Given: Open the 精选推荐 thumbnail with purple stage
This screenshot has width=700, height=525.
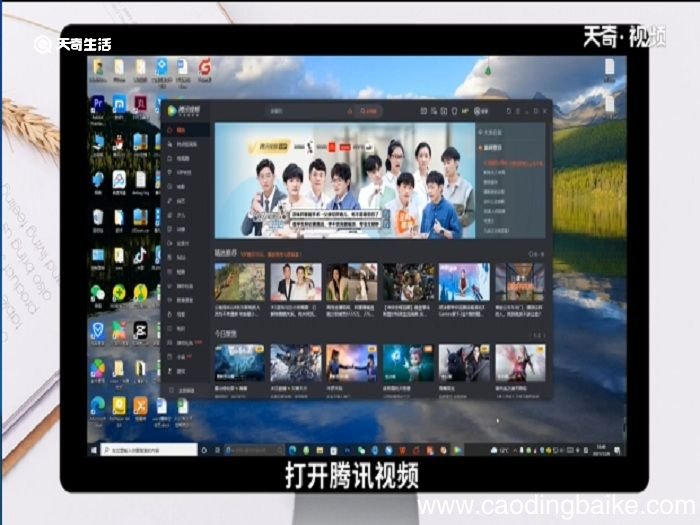Looking at the screenshot, I should pos(464,281).
